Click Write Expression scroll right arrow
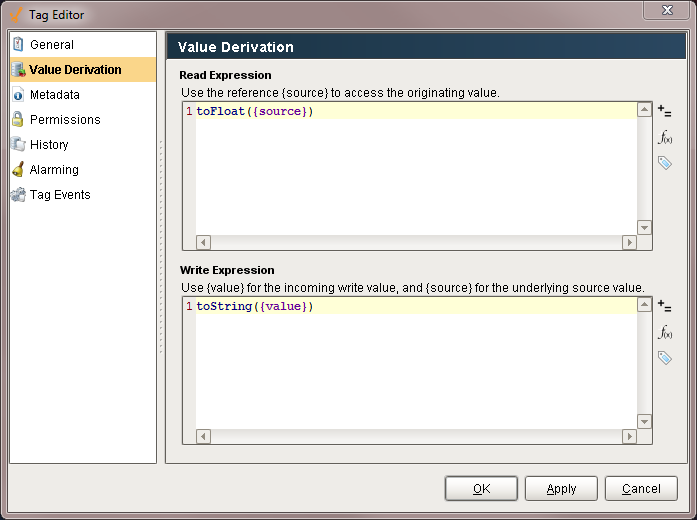 [x=629, y=436]
